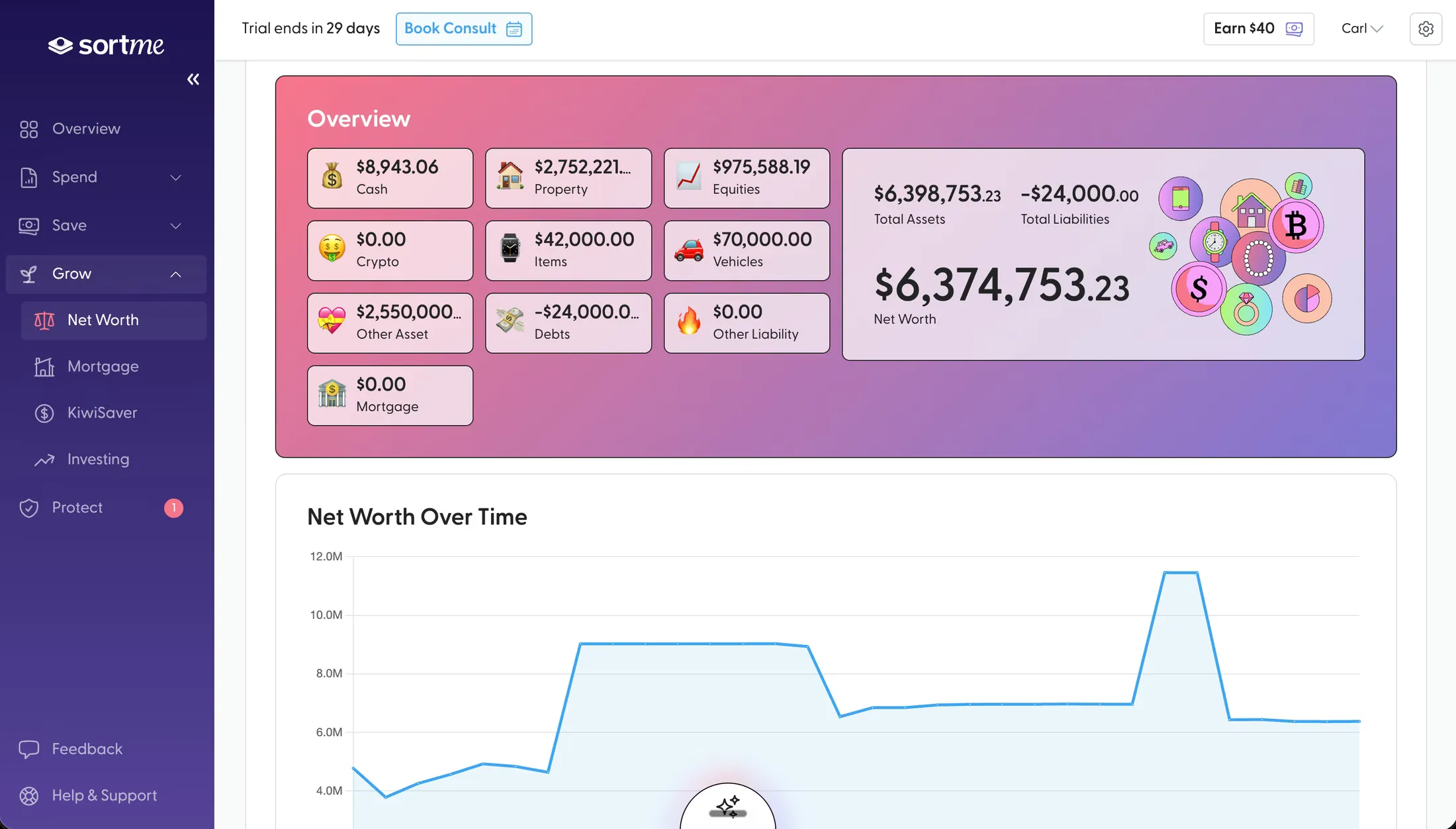Open settings via gear icon

click(x=1426, y=28)
